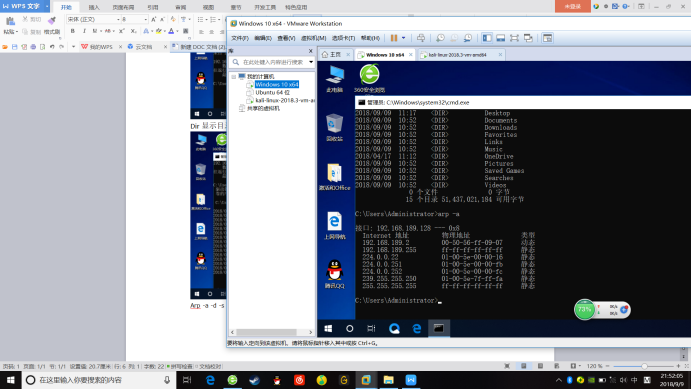Click the take snapshot icon in VMware
The width and height of the screenshot is (692, 389).
440,38
